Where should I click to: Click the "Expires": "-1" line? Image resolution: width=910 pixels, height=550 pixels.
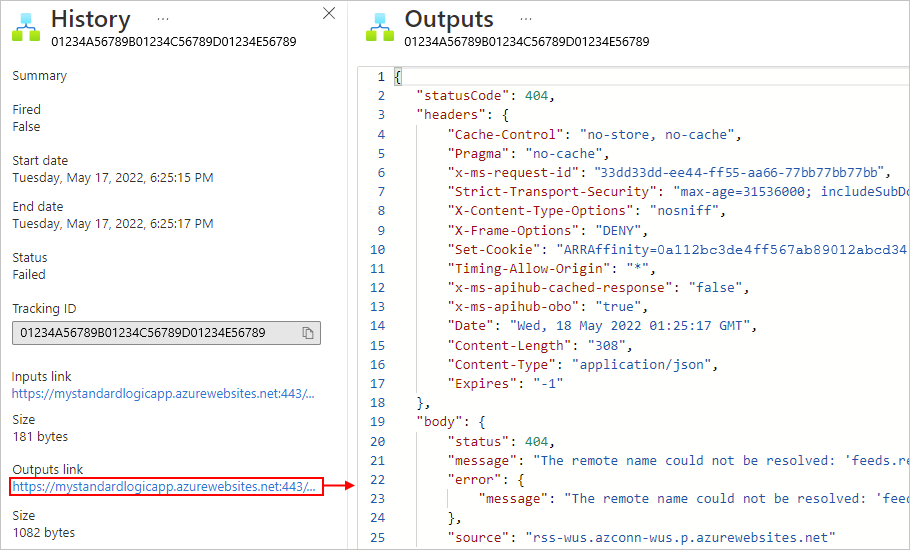pyautogui.click(x=505, y=383)
